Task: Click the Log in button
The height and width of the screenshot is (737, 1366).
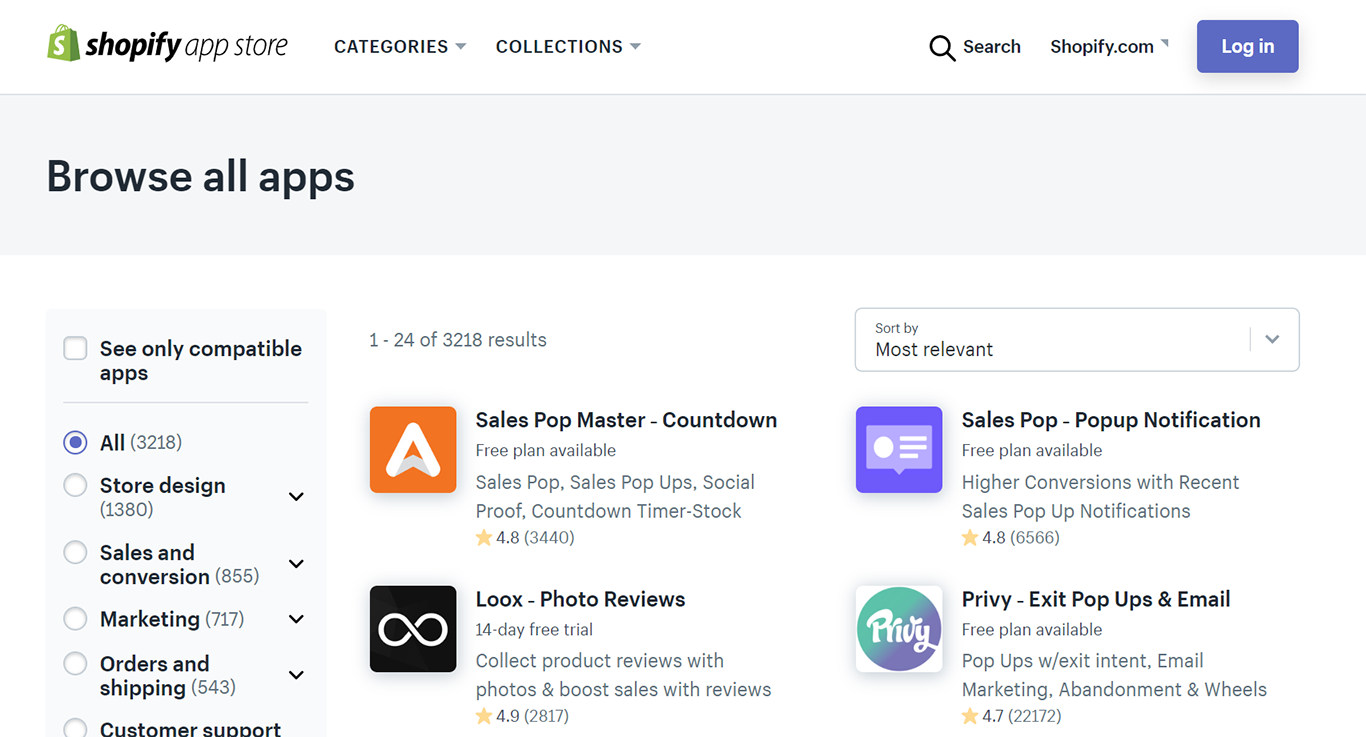Action: point(1248,46)
